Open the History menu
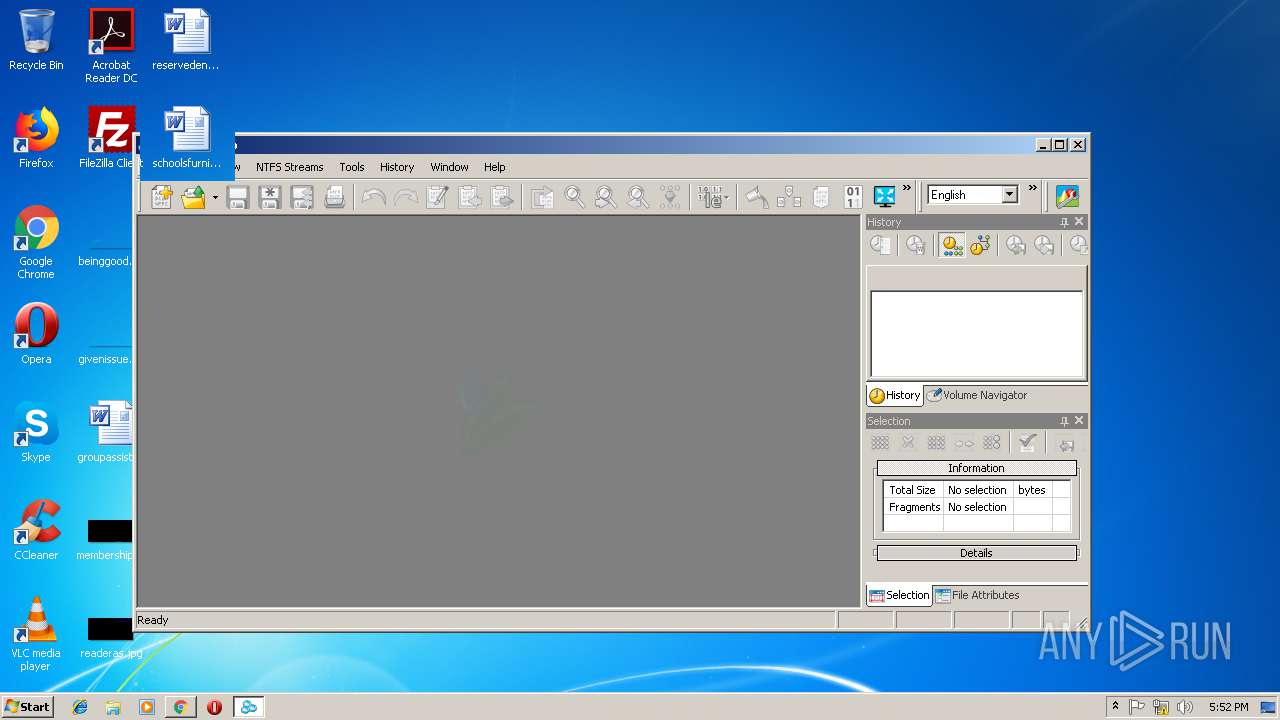This screenshot has height=720, width=1280. 396,167
